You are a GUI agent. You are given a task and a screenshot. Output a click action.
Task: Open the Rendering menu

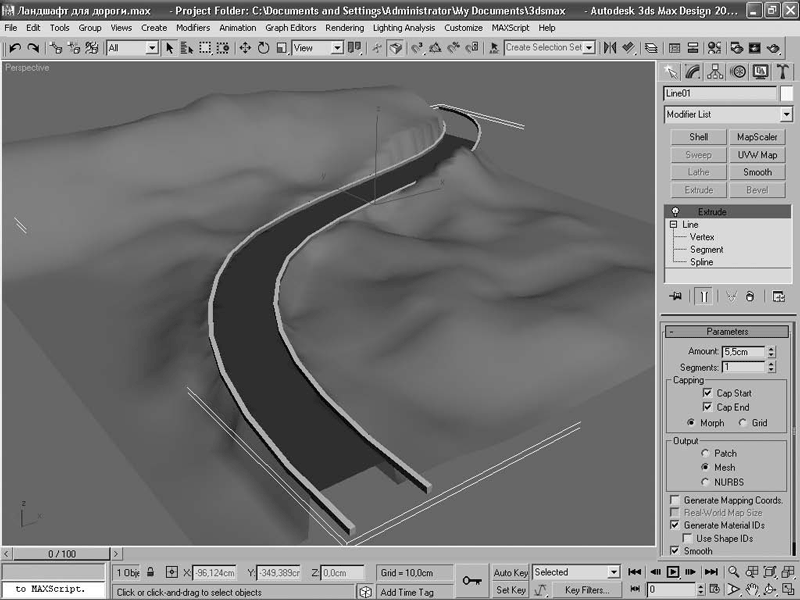coord(345,28)
